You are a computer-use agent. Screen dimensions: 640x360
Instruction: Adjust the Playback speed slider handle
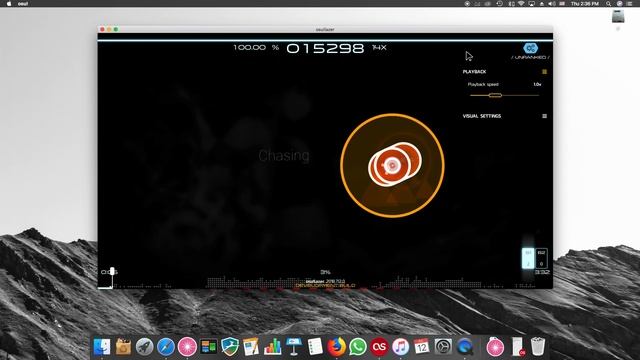[x=495, y=95]
